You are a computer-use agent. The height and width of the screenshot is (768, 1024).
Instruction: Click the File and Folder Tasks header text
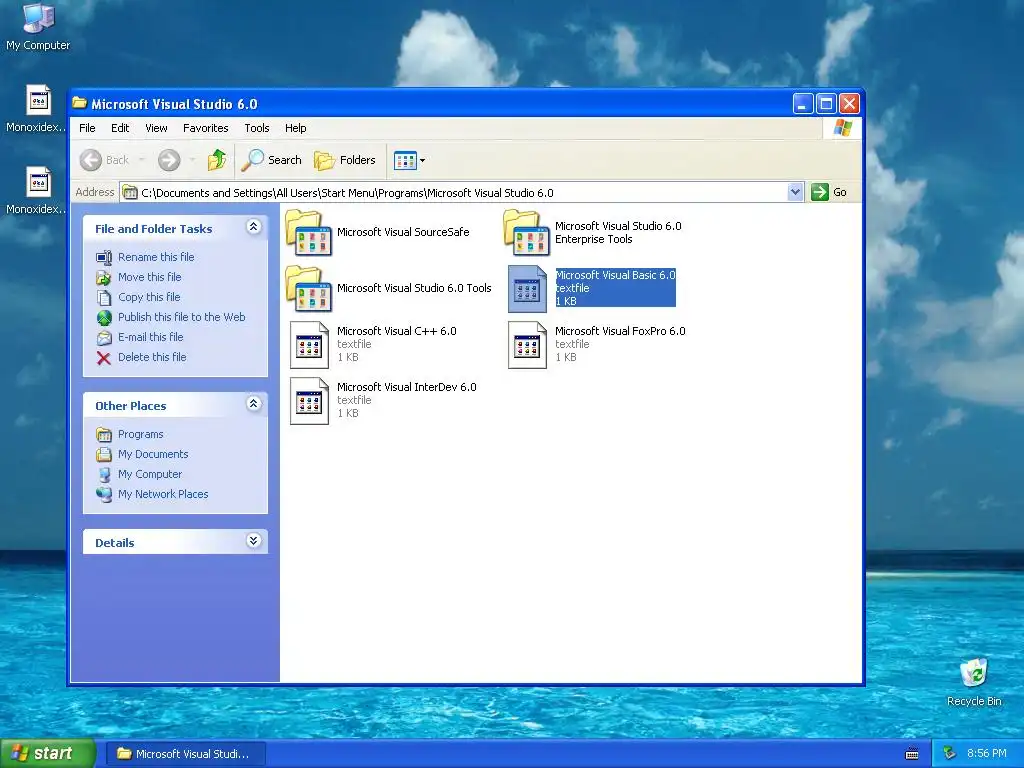pos(153,229)
